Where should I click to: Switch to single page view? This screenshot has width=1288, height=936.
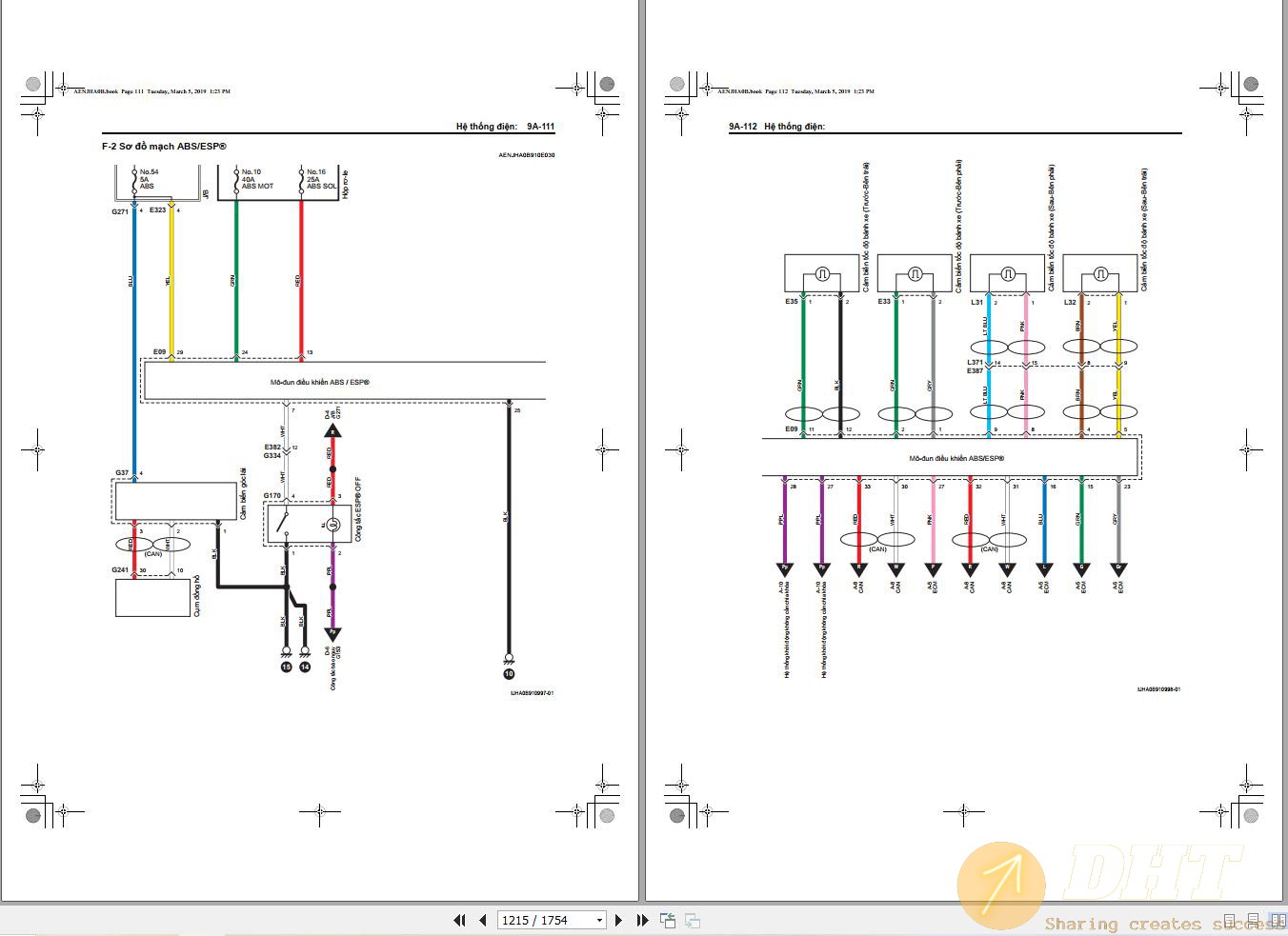coord(1231,921)
